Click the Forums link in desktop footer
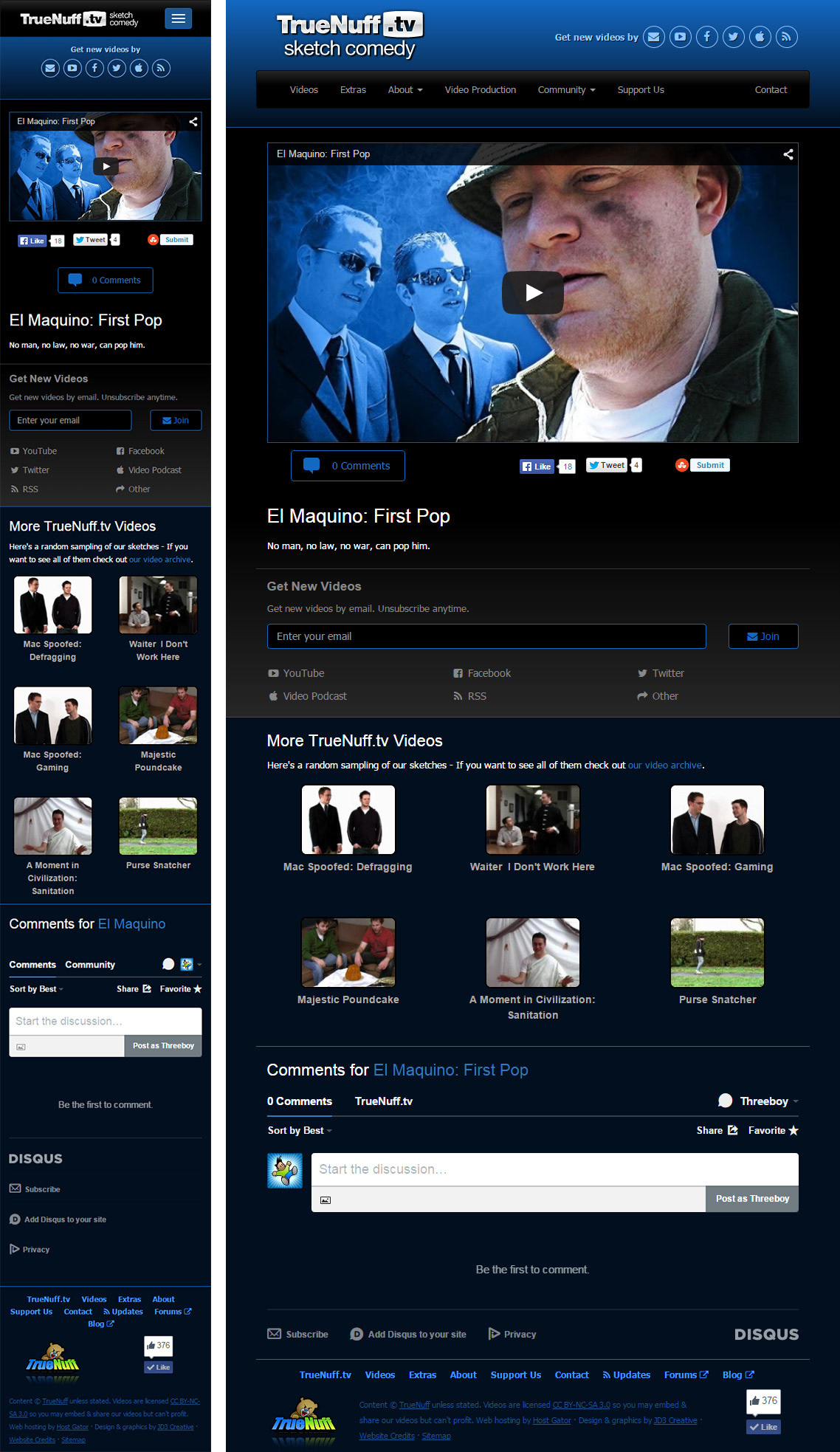 (x=686, y=1375)
